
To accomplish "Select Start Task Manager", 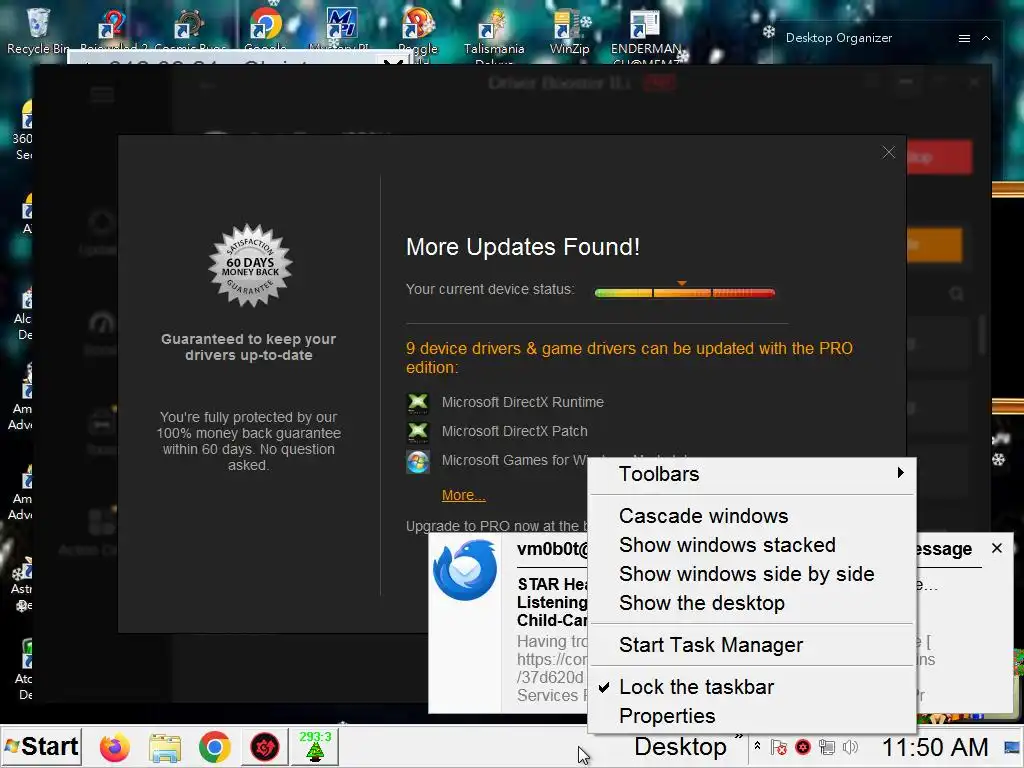I will click(x=751, y=645).
